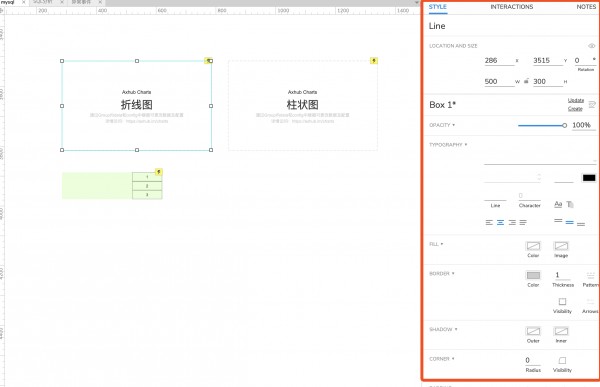Open the fill Image picker
This screenshot has width=600, height=387.
coord(561,246)
